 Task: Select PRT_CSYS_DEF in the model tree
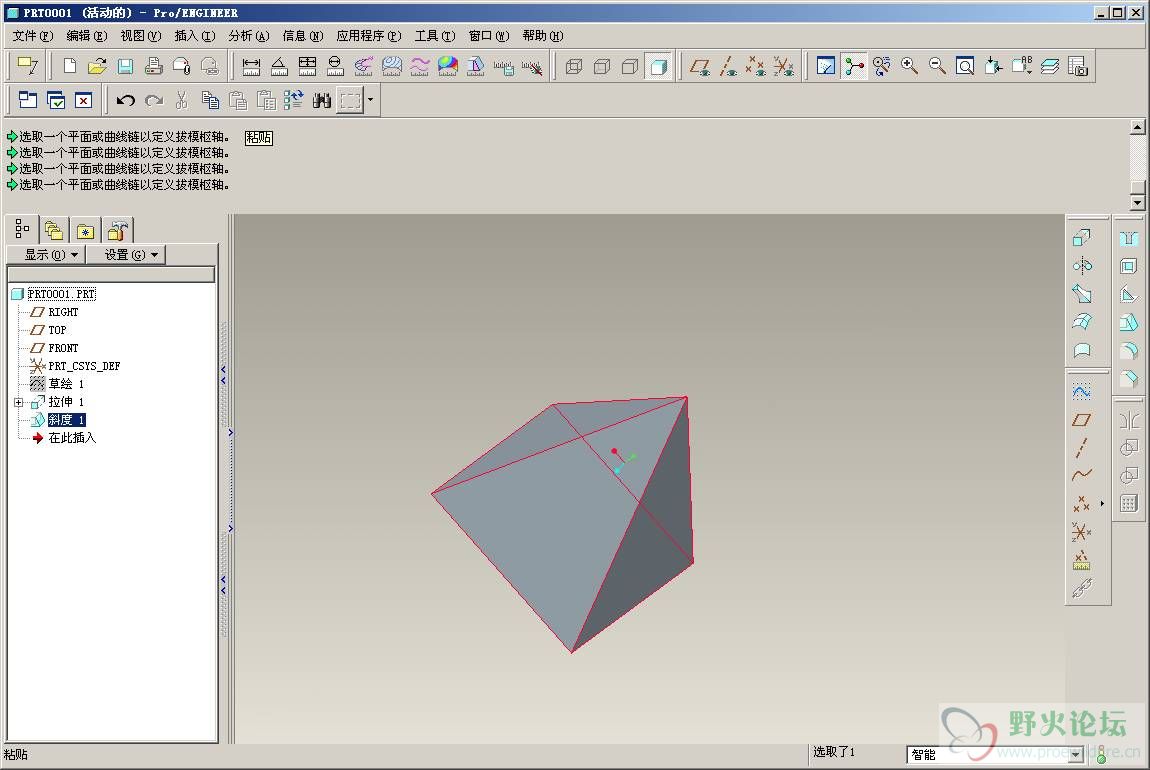tap(84, 366)
